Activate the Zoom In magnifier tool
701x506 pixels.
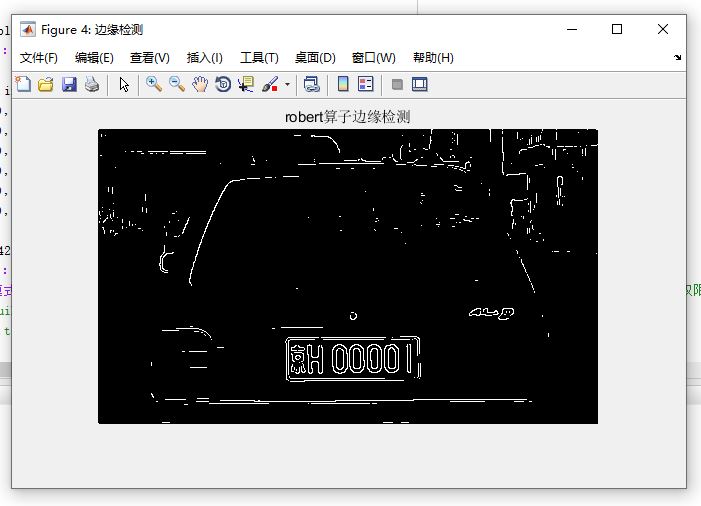pyautogui.click(x=154, y=84)
